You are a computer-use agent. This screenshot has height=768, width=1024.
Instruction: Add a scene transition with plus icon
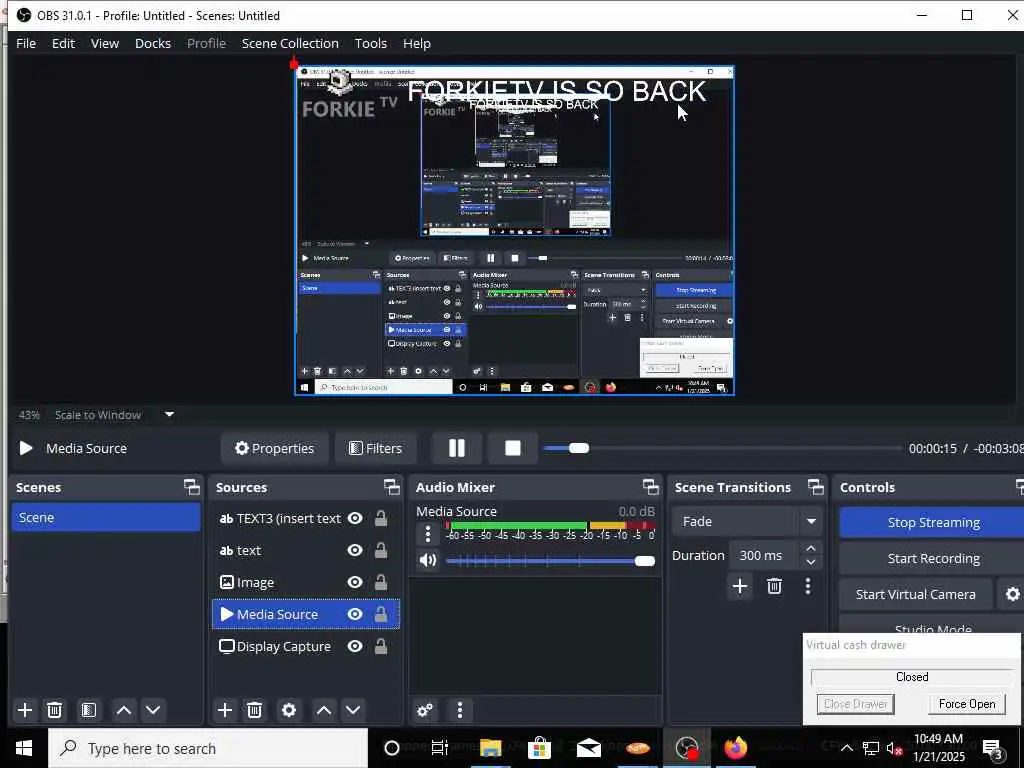click(740, 586)
